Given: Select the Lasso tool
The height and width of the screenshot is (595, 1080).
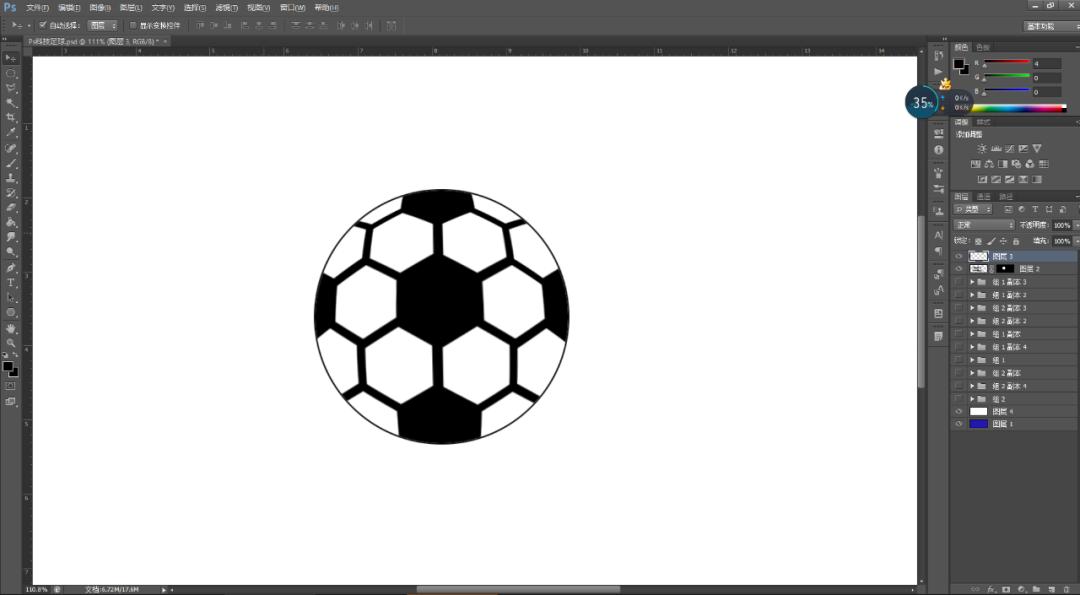Looking at the screenshot, I should point(10,88).
